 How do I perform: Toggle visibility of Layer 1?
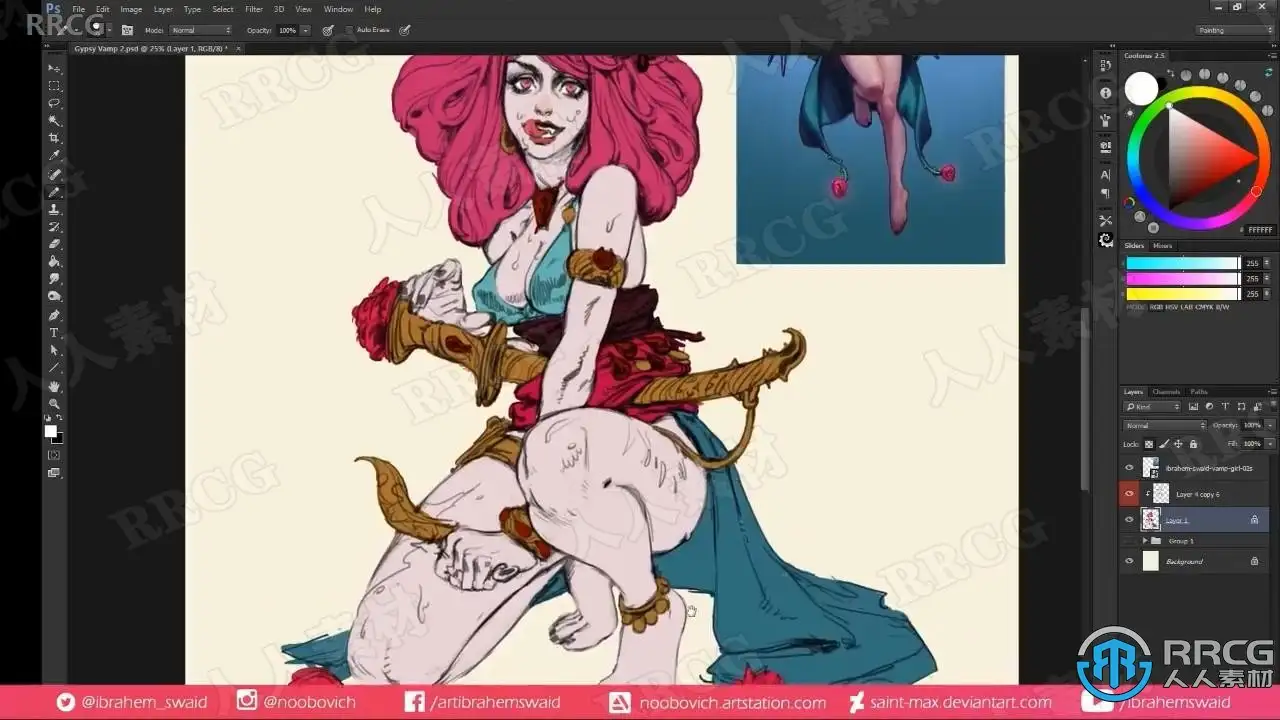pos(1129,519)
